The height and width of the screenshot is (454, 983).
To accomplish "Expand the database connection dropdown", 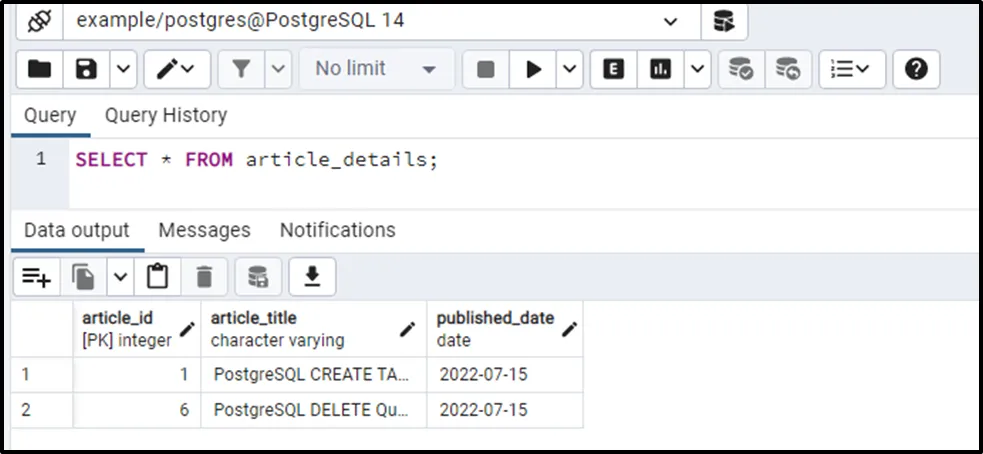I will [669, 20].
